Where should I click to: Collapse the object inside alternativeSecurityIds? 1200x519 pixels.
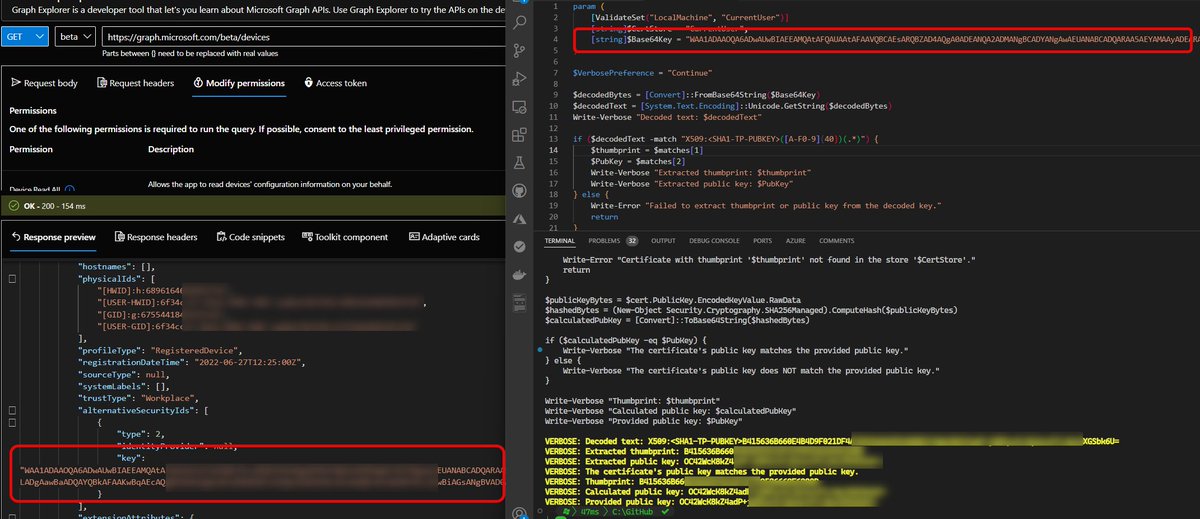coord(11,422)
